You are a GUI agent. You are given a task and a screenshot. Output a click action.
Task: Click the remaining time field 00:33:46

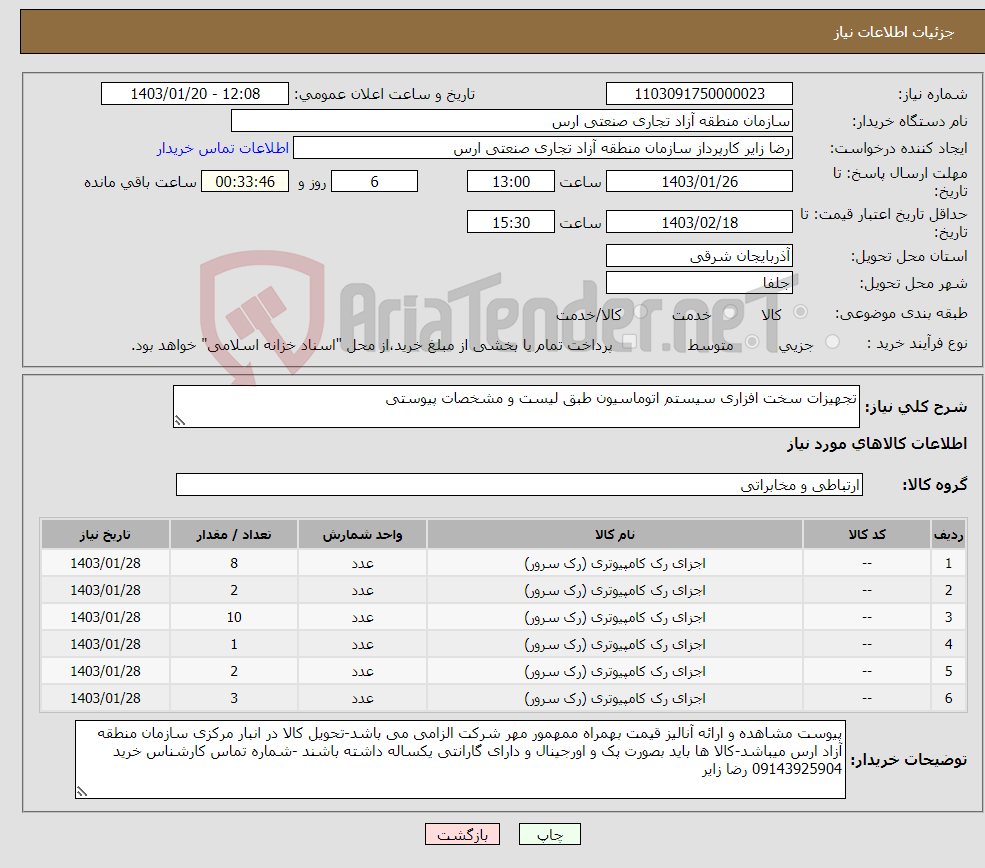(245, 182)
